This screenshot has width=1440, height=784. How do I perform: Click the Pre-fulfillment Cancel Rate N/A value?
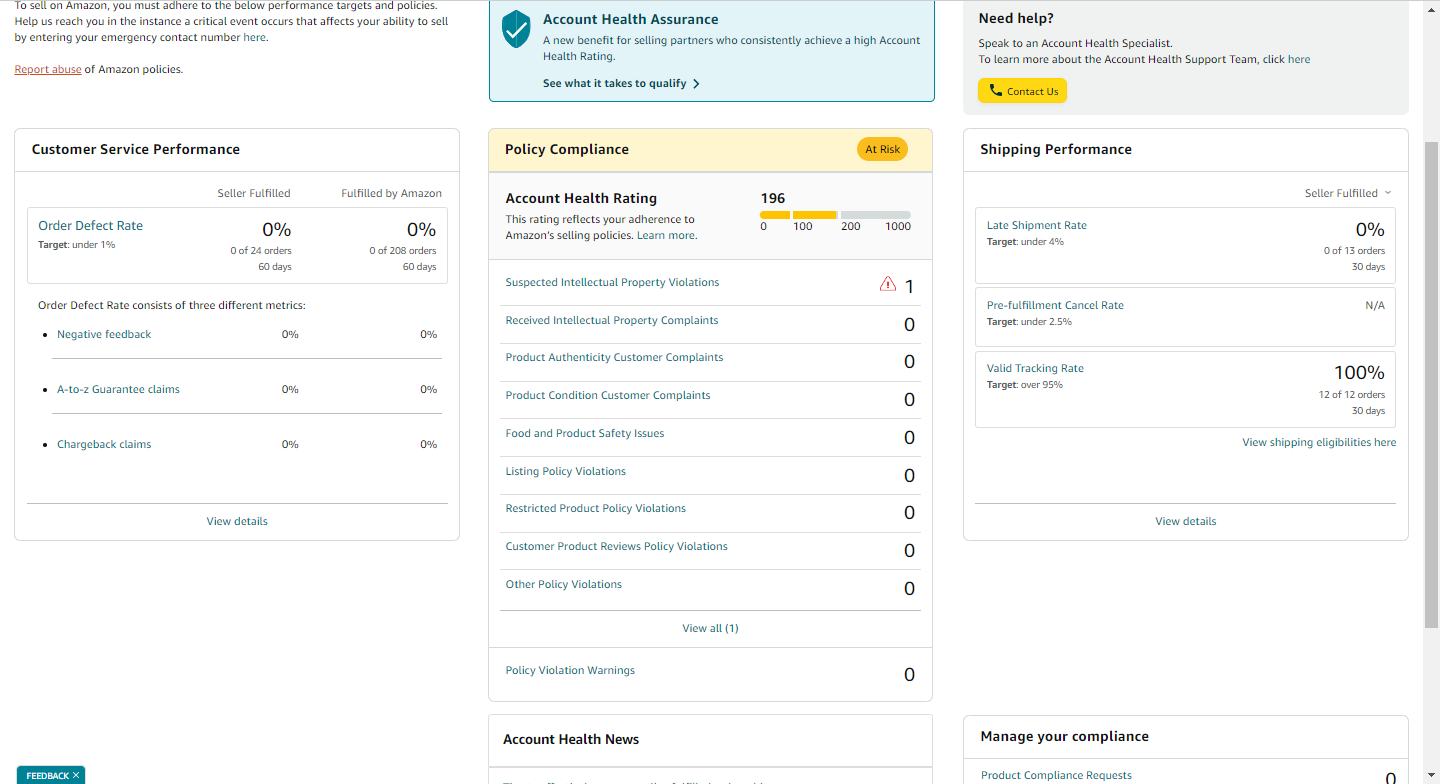click(x=1375, y=305)
